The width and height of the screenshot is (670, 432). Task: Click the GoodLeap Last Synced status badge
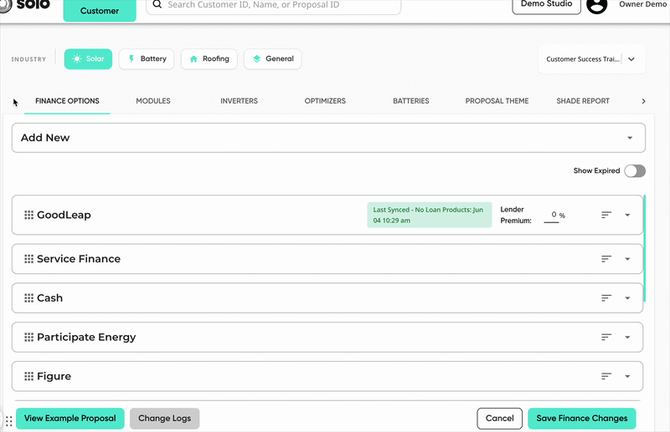[x=429, y=215]
